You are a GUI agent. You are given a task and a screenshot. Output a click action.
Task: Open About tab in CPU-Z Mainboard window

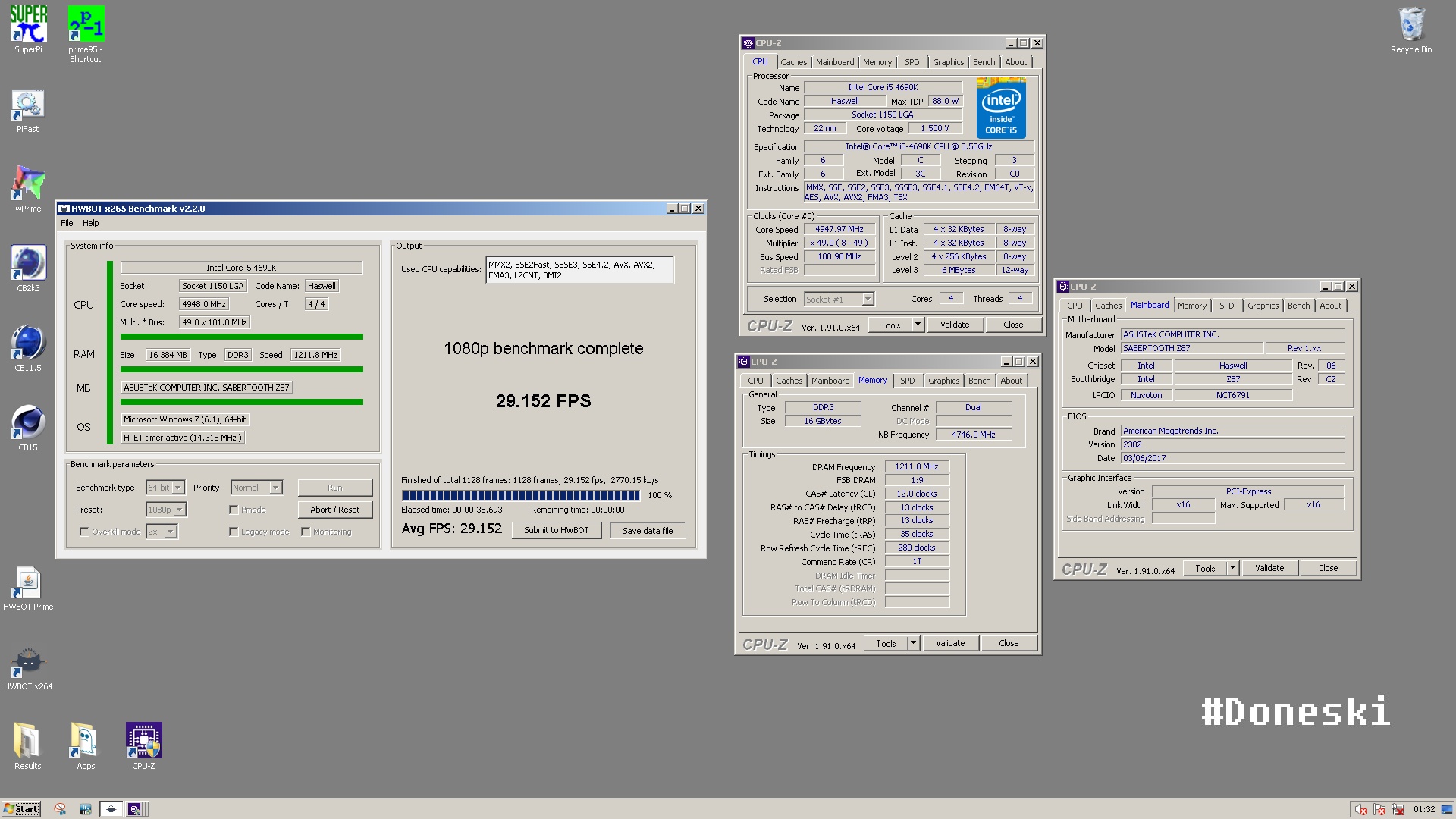point(1330,306)
